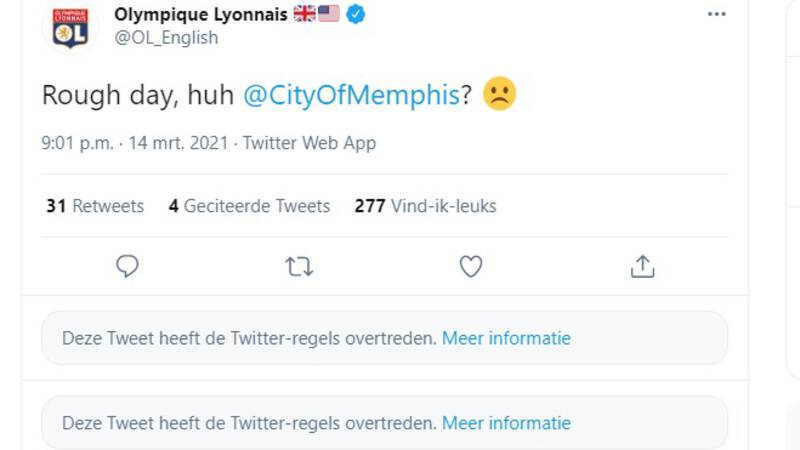Click the US flag emoji by name
Viewport: 800px width, 450px height.
point(329,14)
